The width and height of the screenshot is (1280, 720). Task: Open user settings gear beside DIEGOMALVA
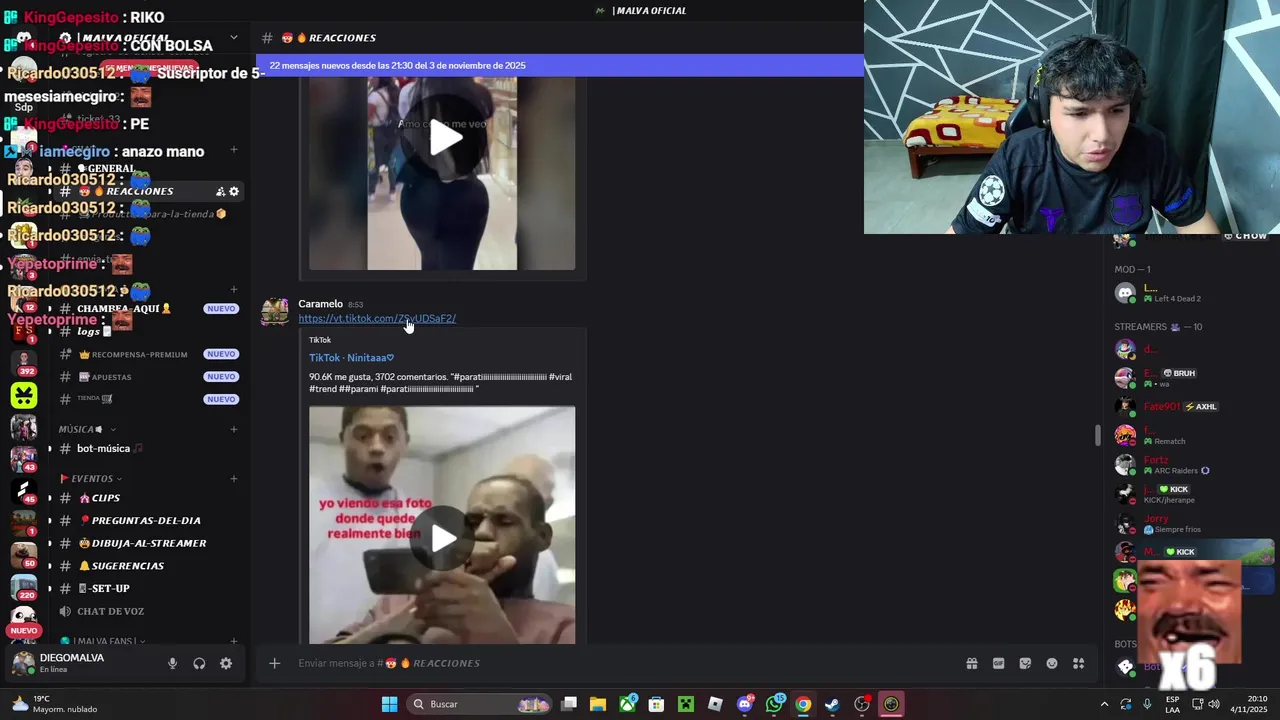[x=226, y=663]
